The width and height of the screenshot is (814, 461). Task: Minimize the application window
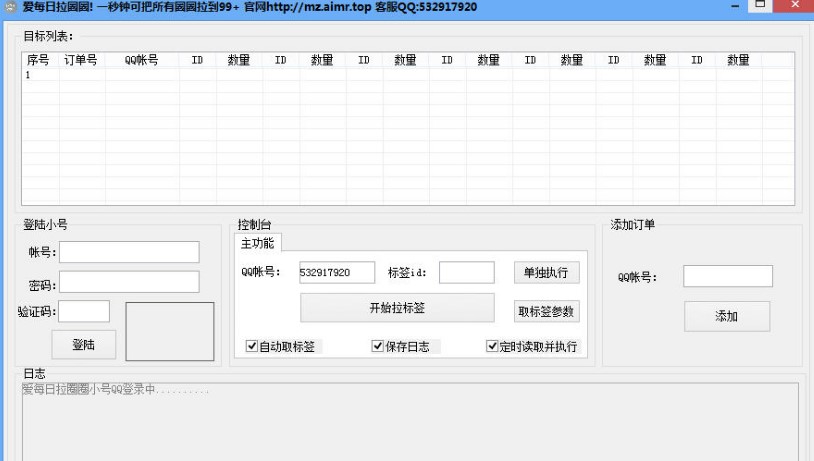point(735,6)
